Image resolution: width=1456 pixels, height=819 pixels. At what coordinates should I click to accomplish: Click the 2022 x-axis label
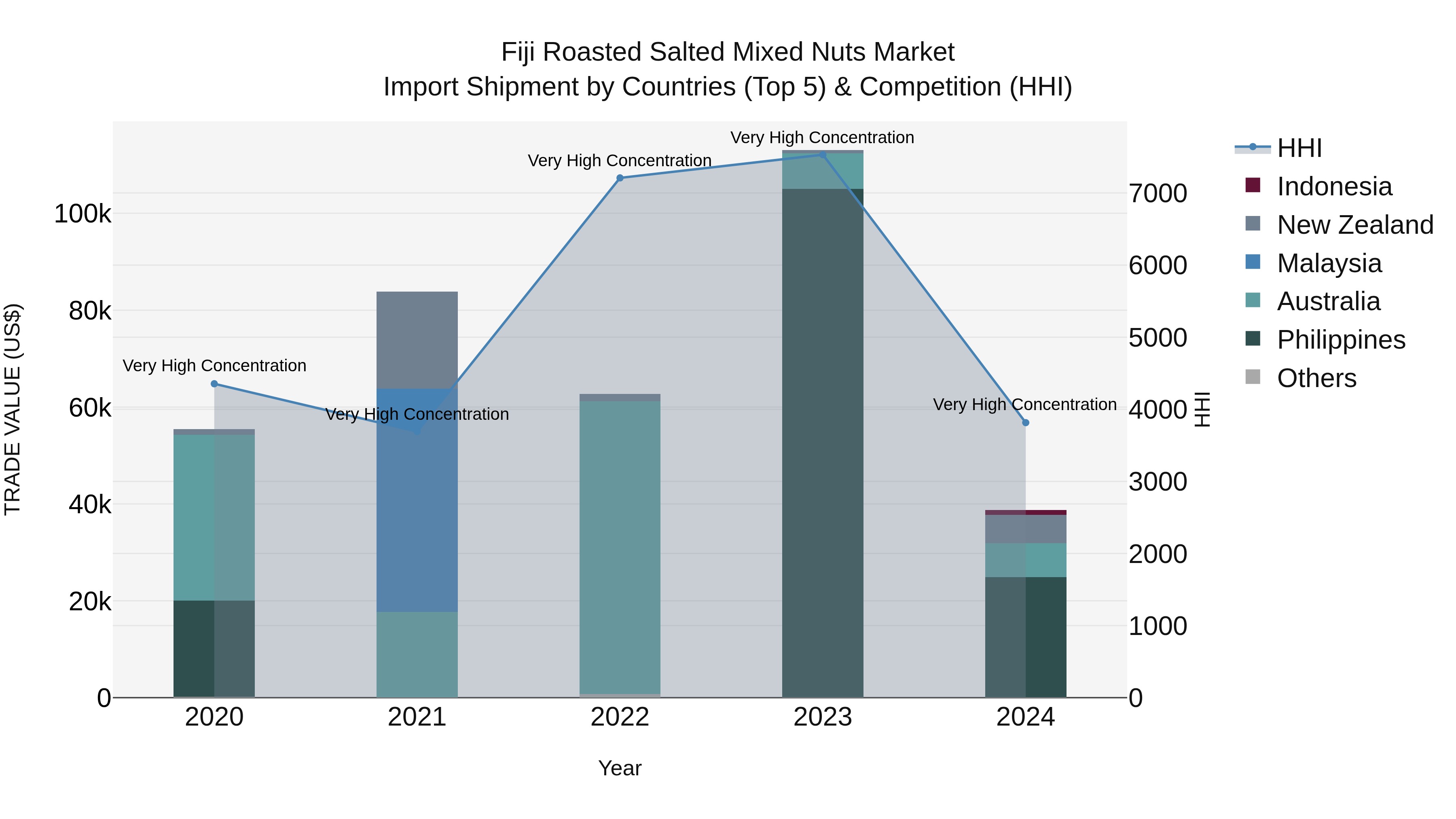(x=620, y=717)
